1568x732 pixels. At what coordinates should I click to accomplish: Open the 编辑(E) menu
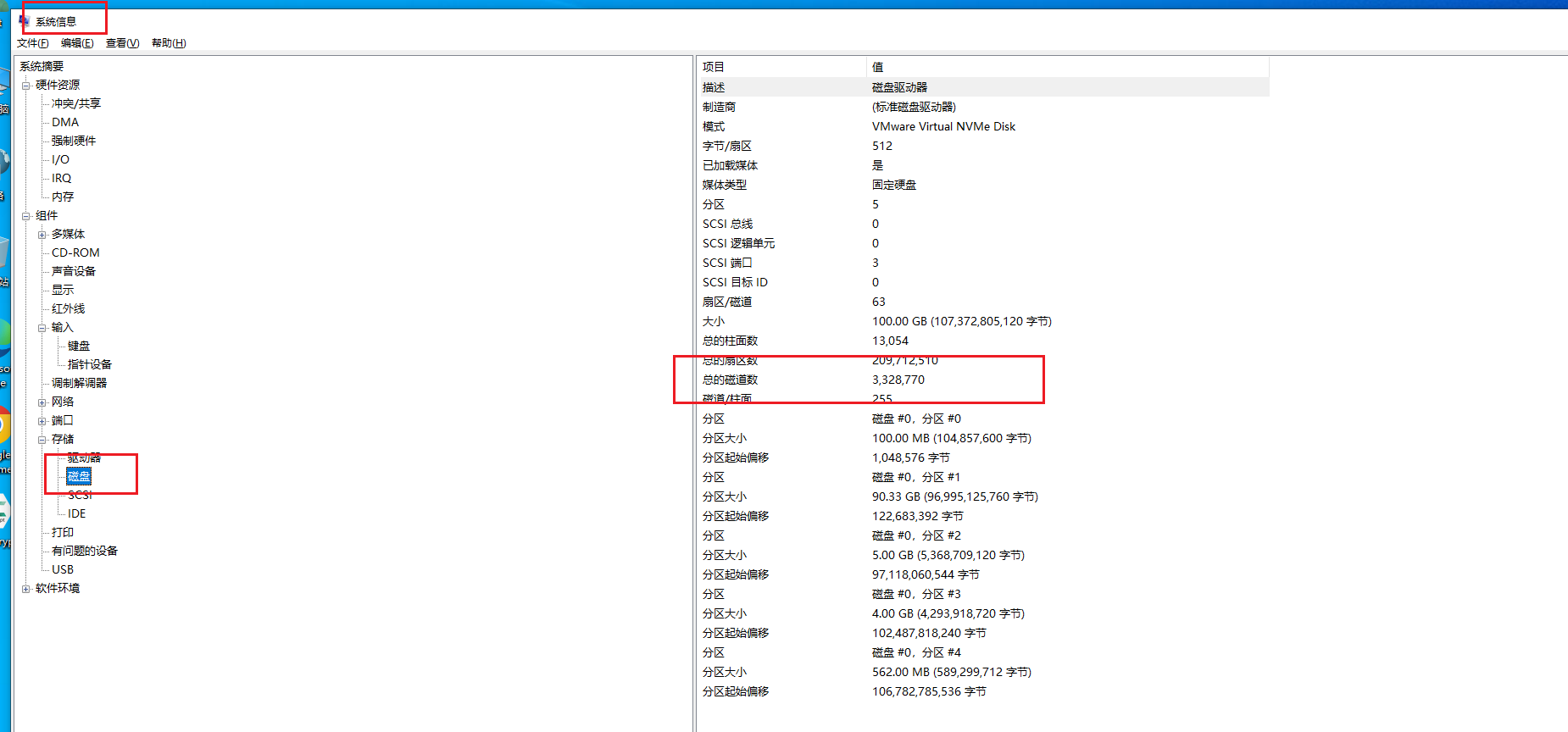(x=77, y=43)
